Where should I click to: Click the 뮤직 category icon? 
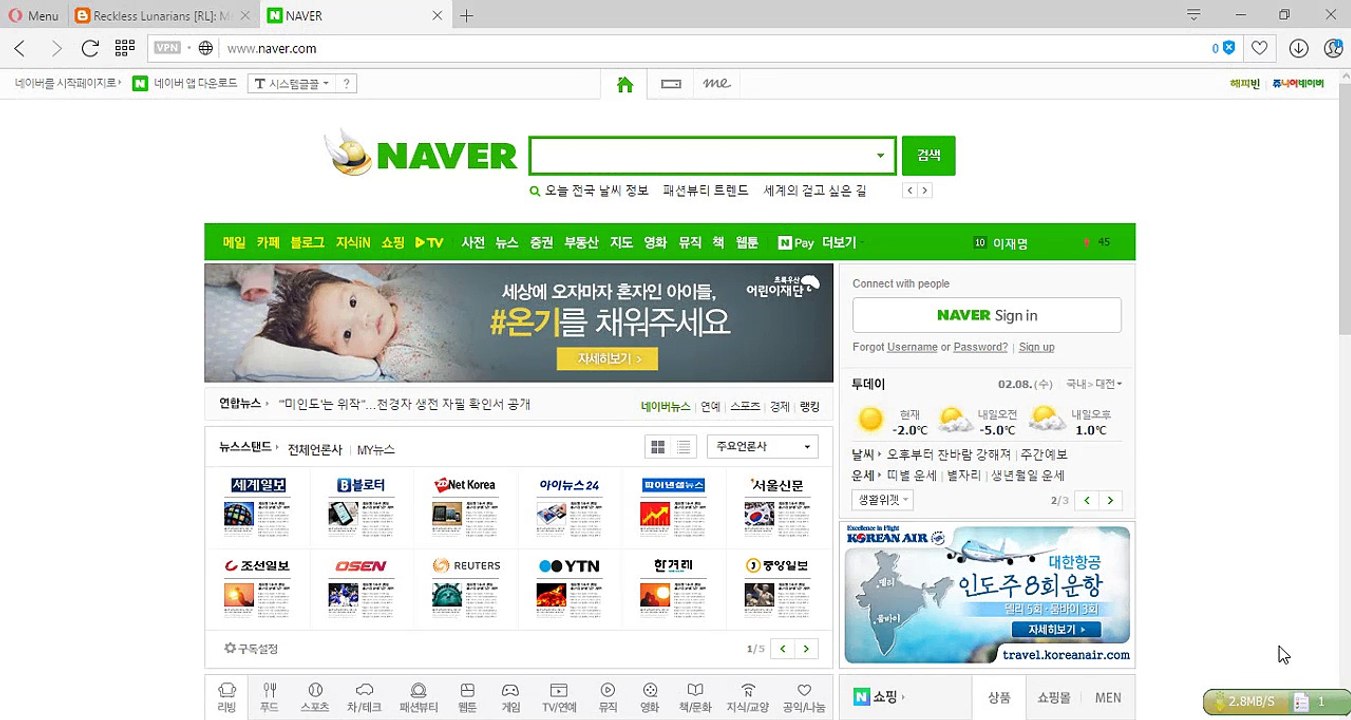(608, 697)
